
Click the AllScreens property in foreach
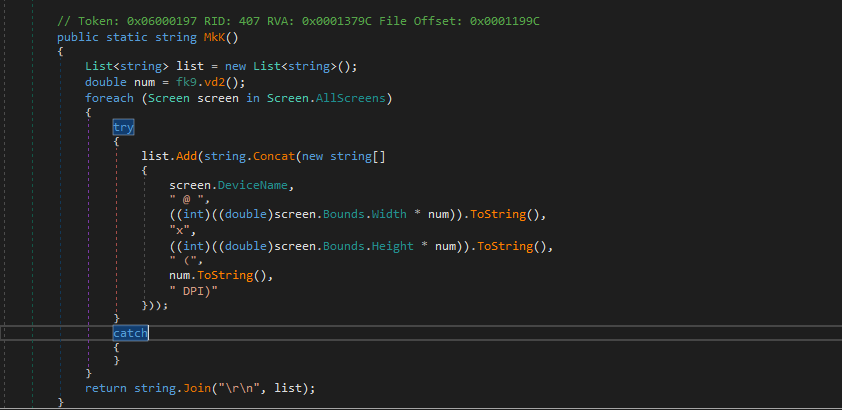[356, 98]
